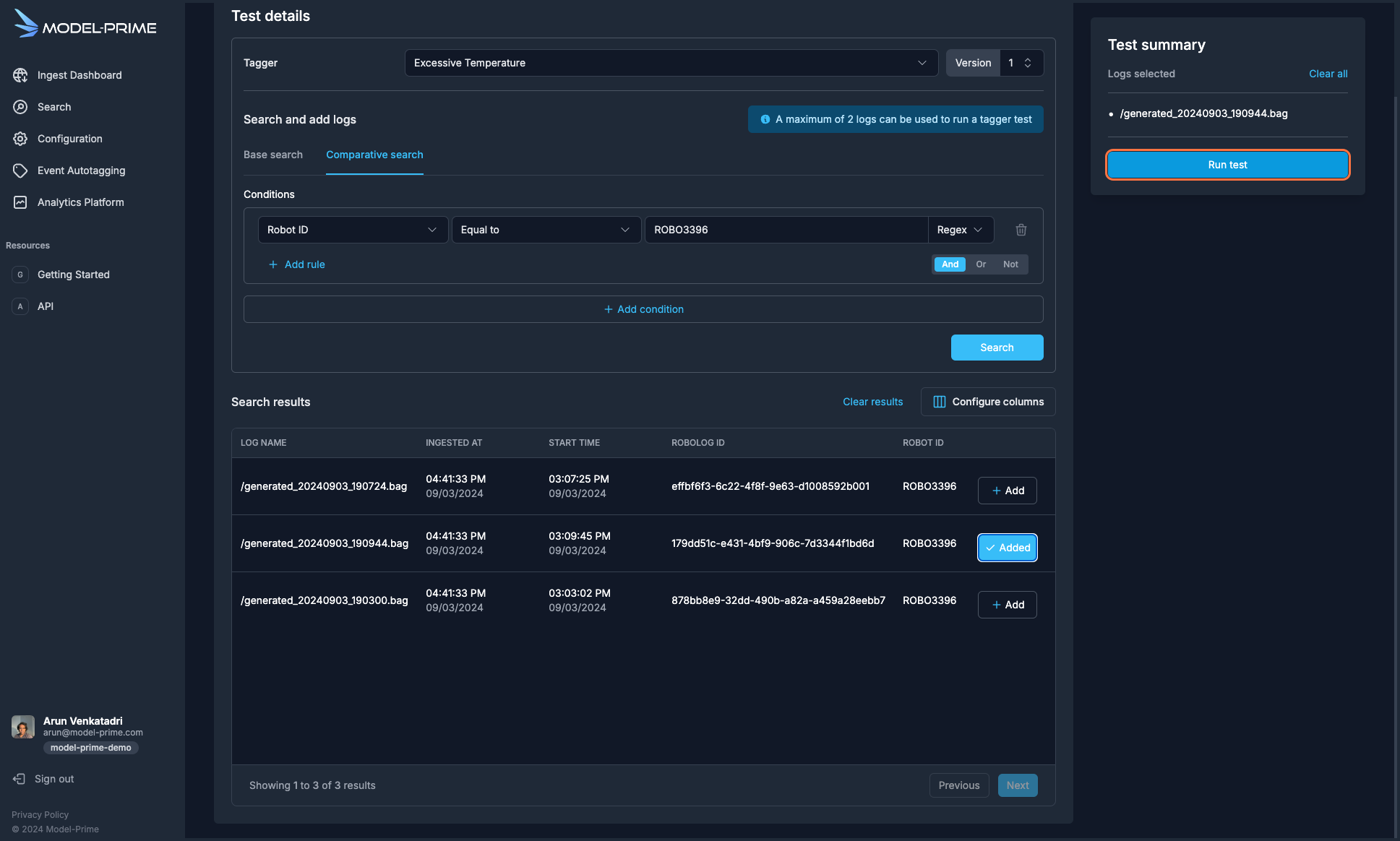Click the user avatar of Arun Venkatadri
Image resolution: width=1400 pixels, height=841 pixels.
(x=23, y=727)
